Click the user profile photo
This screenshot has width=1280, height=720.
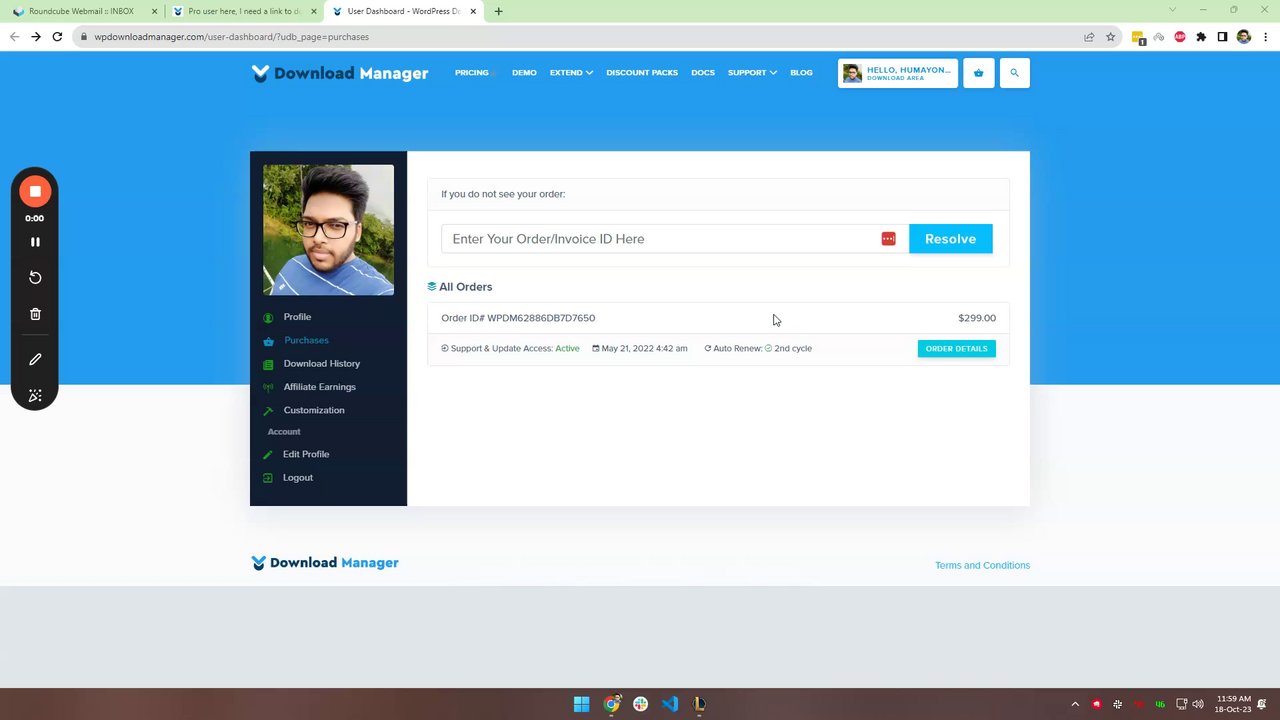[328, 230]
